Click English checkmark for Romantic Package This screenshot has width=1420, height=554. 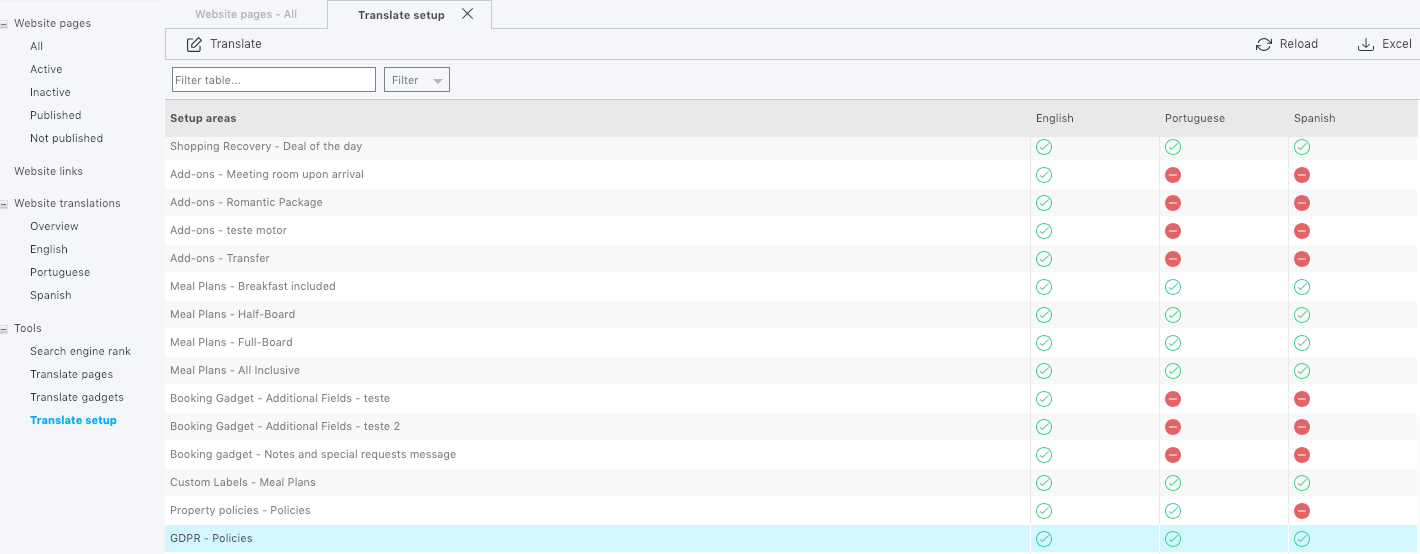click(x=1044, y=203)
